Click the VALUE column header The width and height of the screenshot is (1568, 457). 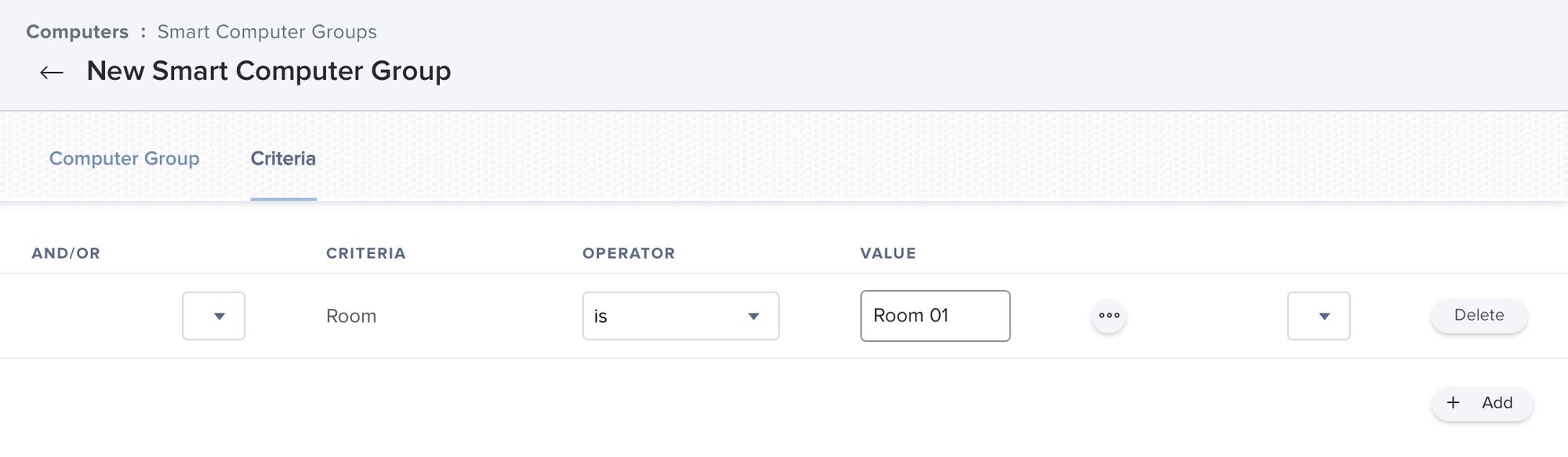pos(888,254)
